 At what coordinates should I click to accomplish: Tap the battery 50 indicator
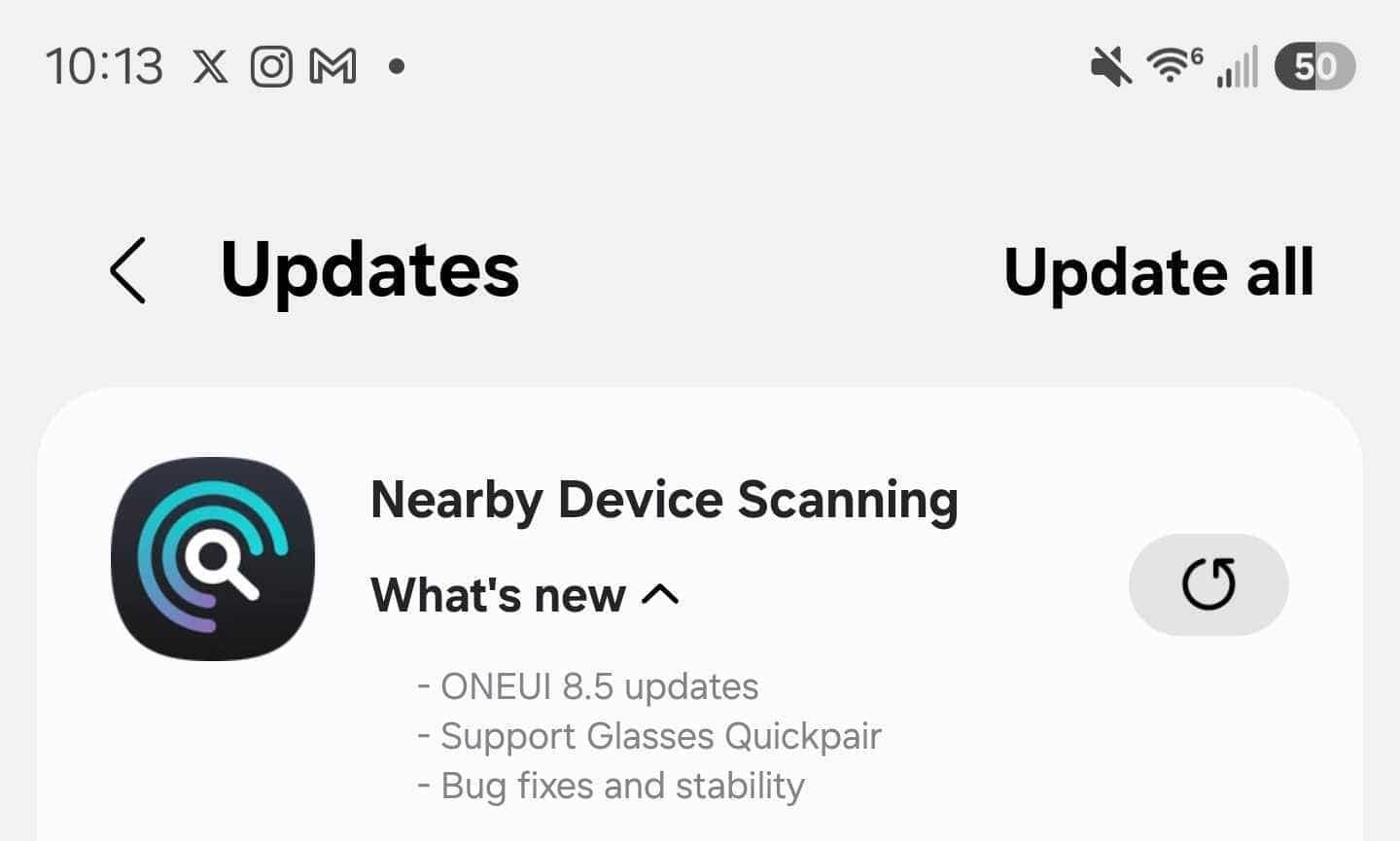(1314, 66)
